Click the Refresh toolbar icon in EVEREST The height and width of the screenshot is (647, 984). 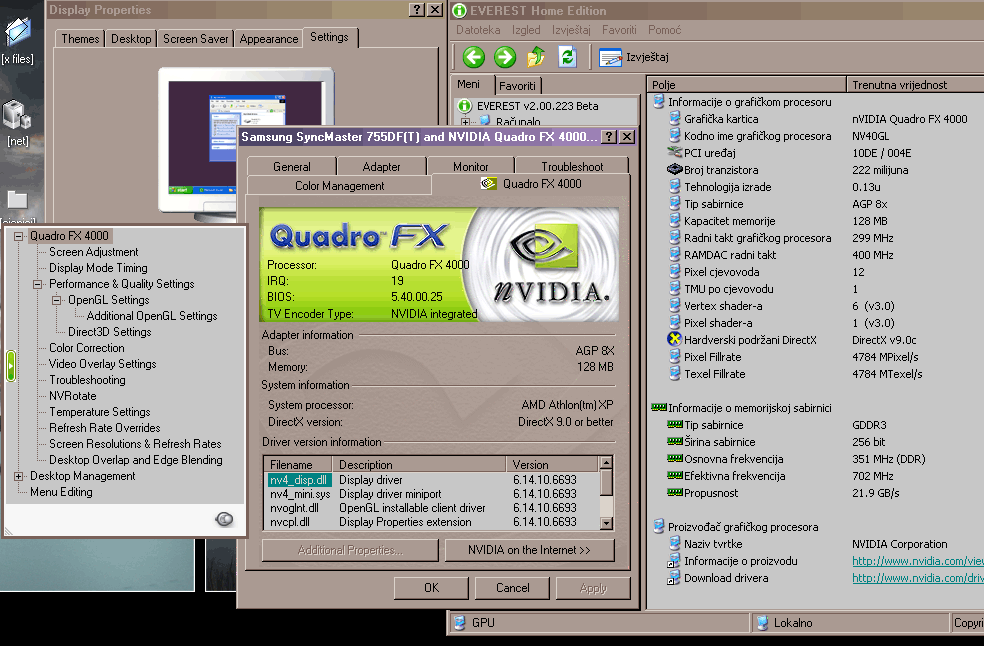point(568,57)
